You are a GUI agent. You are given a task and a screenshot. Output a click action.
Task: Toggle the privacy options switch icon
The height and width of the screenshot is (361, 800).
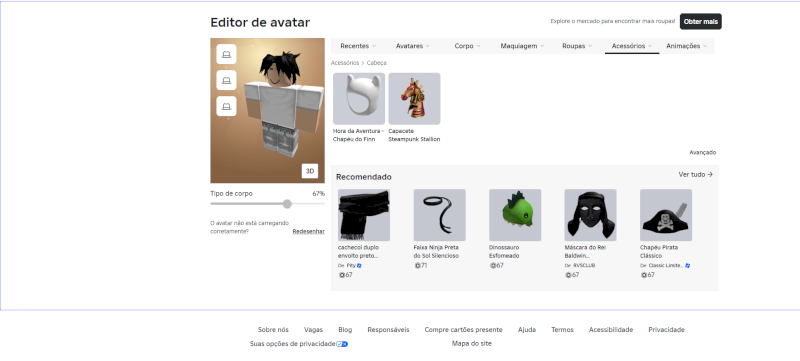pyautogui.click(x=342, y=344)
